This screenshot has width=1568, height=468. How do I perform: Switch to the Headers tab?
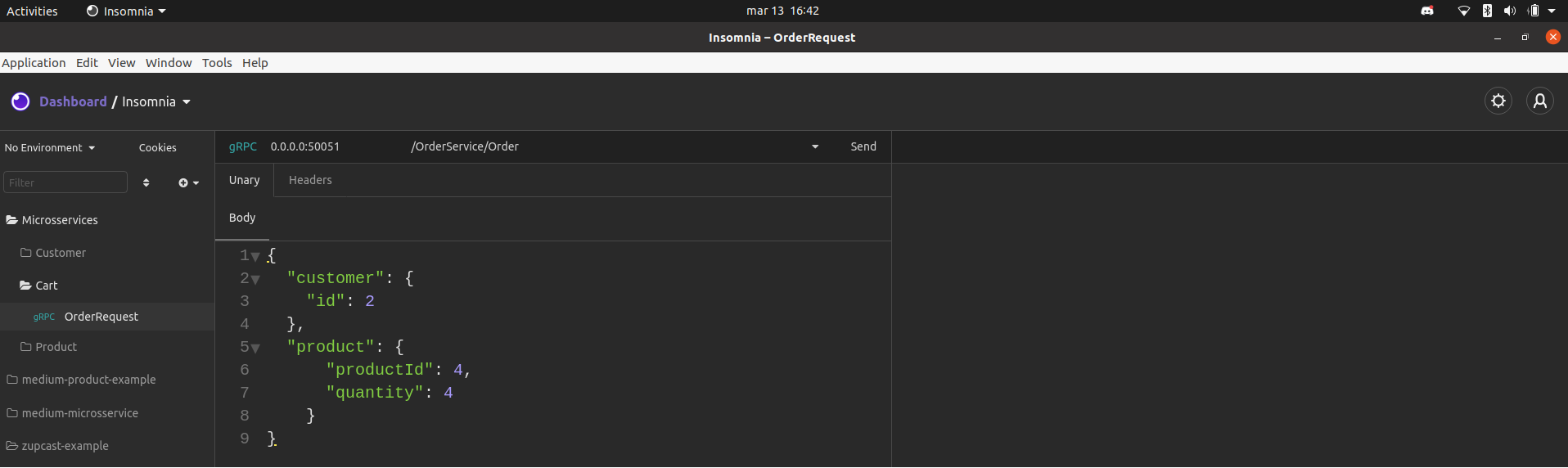(x=310, y=180)
